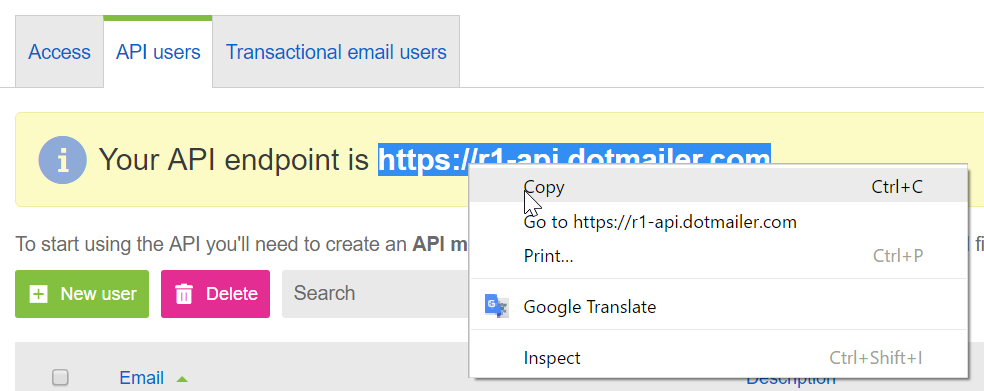Click the "Your API endpoint is" text
This screenshot has height=391, width=984.
pyautogui.click(x=234, y=159)
